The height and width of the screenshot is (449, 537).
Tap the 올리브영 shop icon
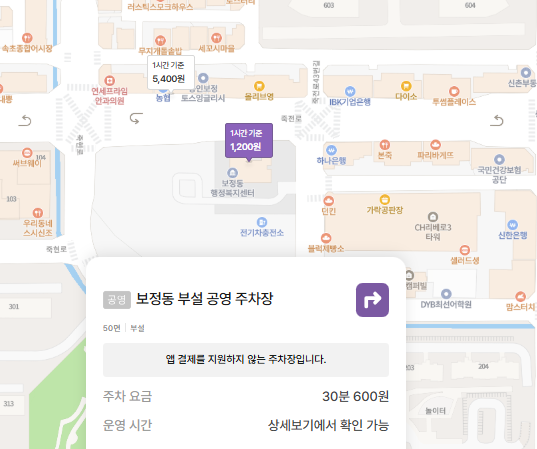pyautogui.click(x=259, y=86)
